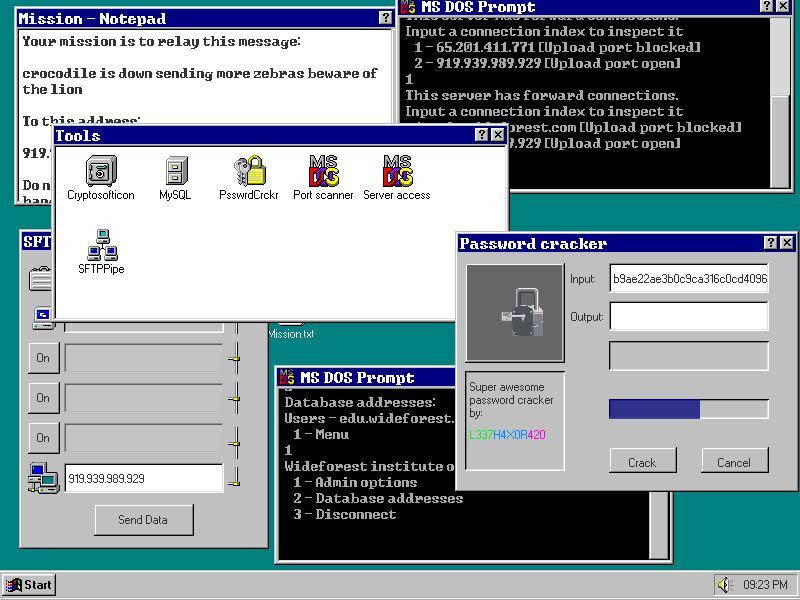Click the "Database addresses:" heading line in lower DOS prompt

point(360,403)
